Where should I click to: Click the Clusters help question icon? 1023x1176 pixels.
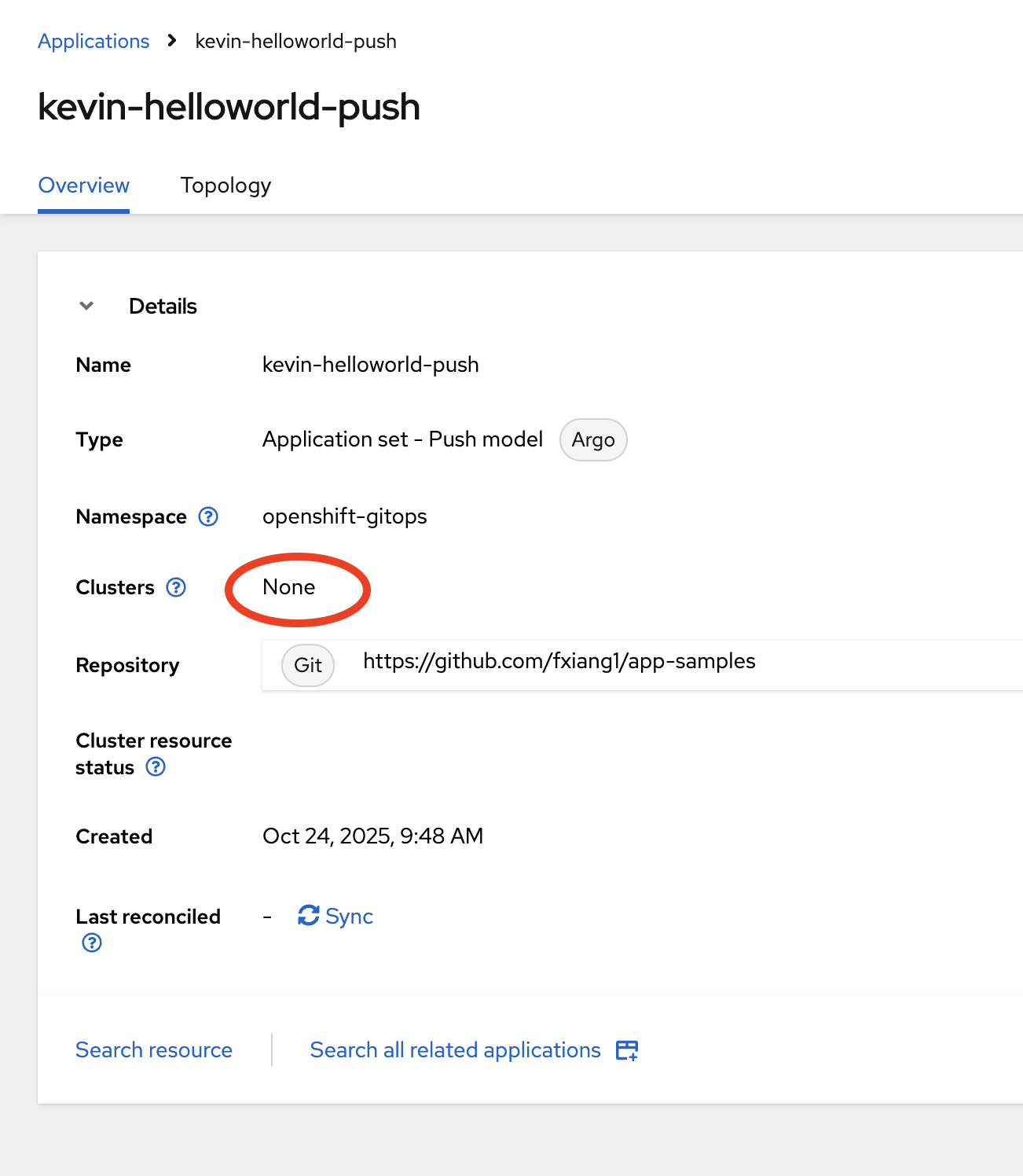176,587
